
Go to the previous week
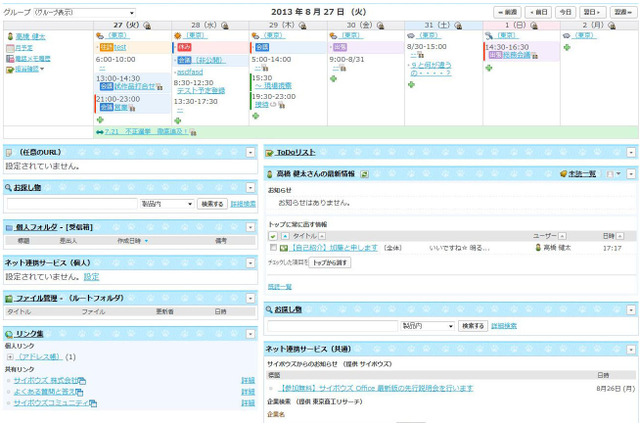pos(507,12)
